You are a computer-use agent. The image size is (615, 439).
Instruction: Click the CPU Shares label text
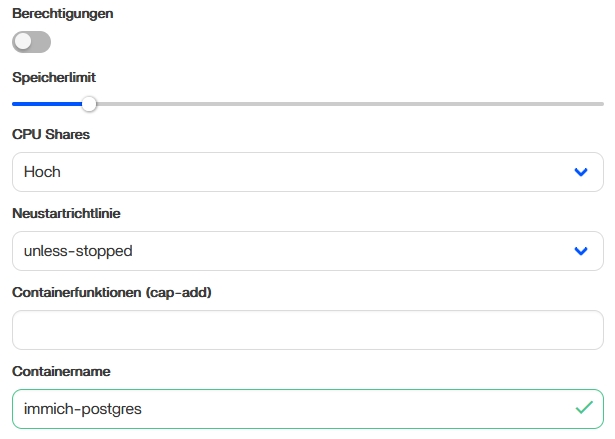point(51,134)
